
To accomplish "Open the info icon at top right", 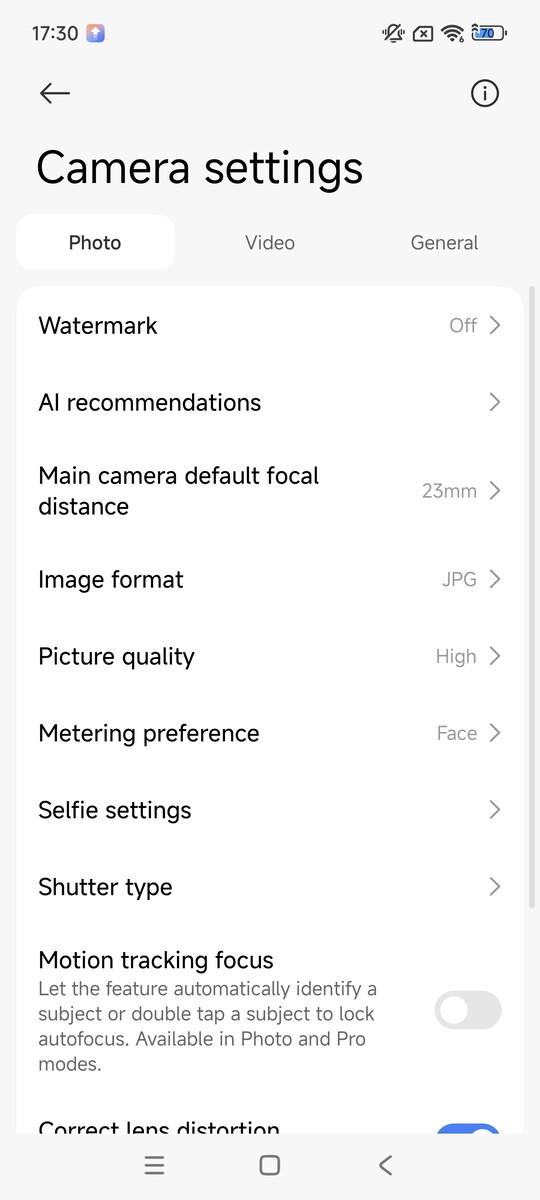I will (485, 93).
